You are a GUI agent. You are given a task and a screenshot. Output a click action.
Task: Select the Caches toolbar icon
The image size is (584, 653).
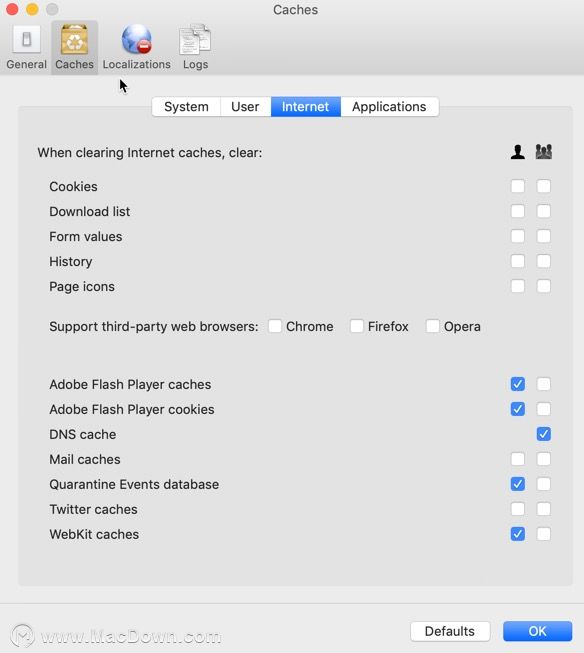pyautogui.click(x=75, y=47)
